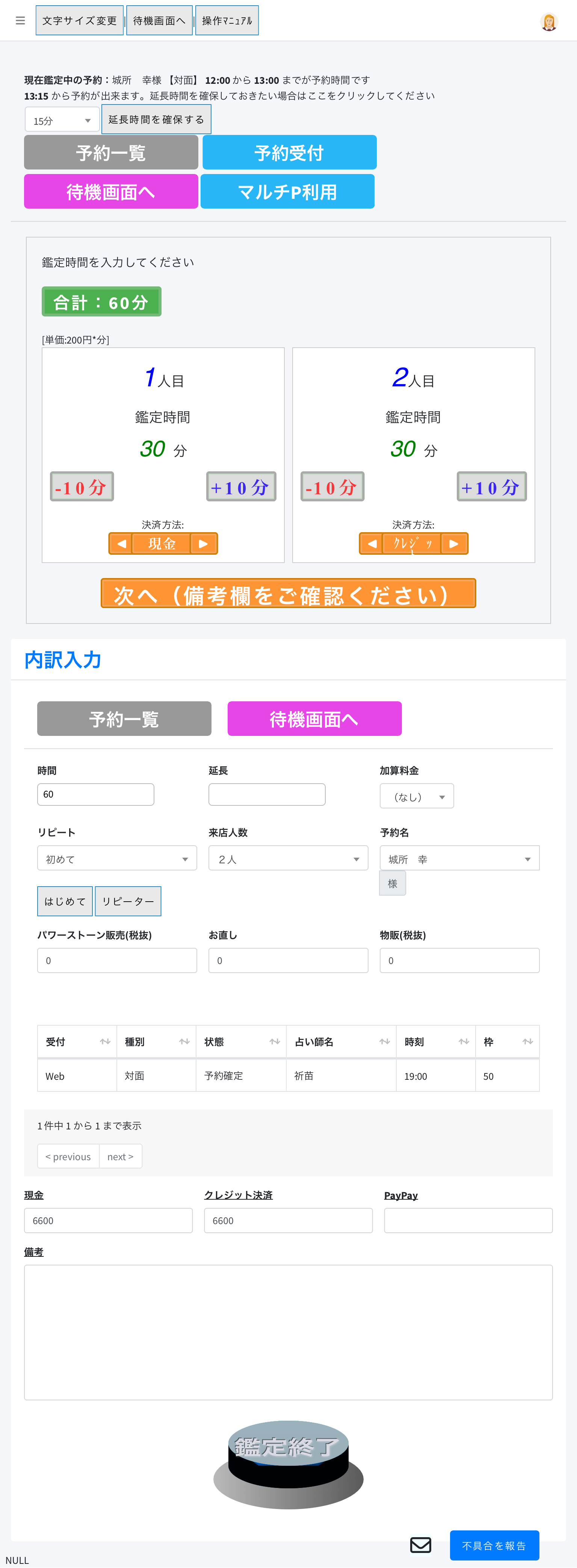Click 文字サイズ変更 in top bar

(x=80, y=21)
